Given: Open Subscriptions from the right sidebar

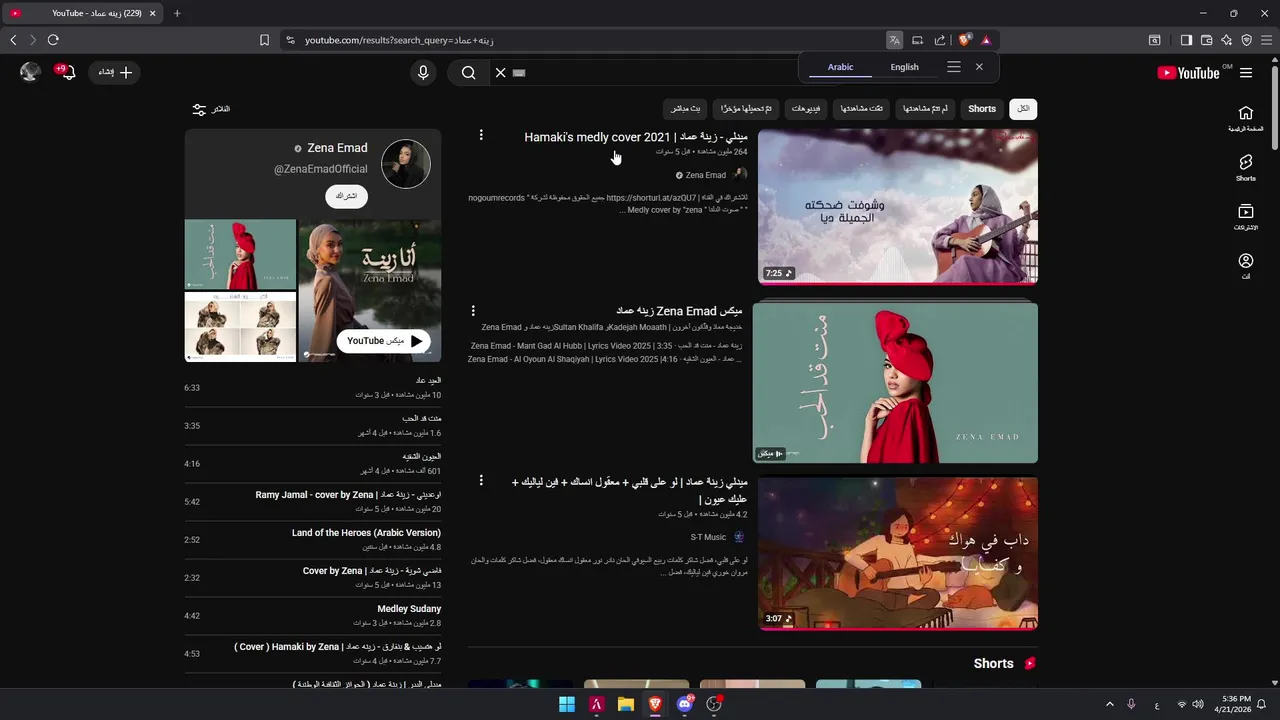Looking at the screenshot, I should click(x=1246, y=217).
